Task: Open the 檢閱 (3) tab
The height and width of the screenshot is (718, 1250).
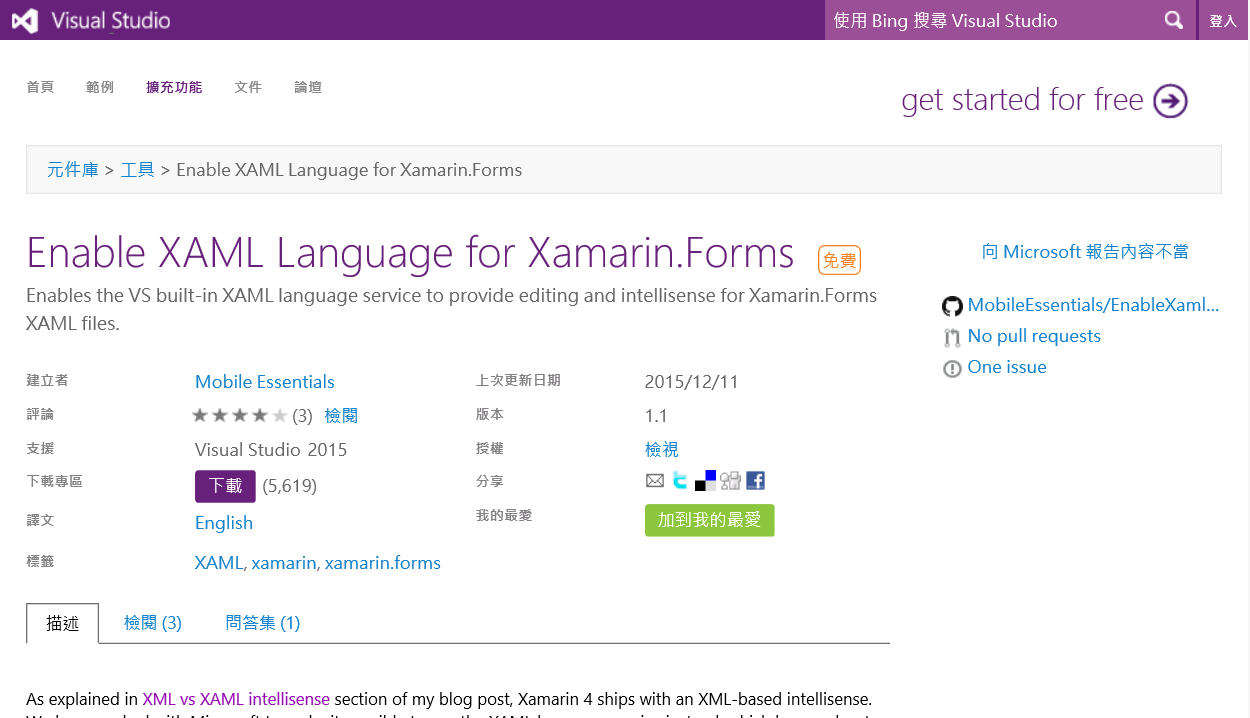Action: tap(153, 623)
